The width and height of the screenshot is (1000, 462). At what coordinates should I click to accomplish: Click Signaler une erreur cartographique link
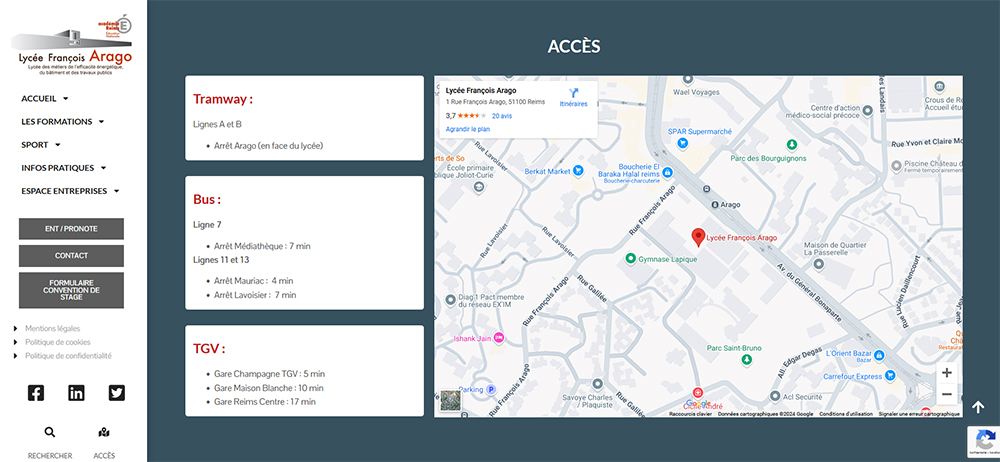(x=919, y=414)
